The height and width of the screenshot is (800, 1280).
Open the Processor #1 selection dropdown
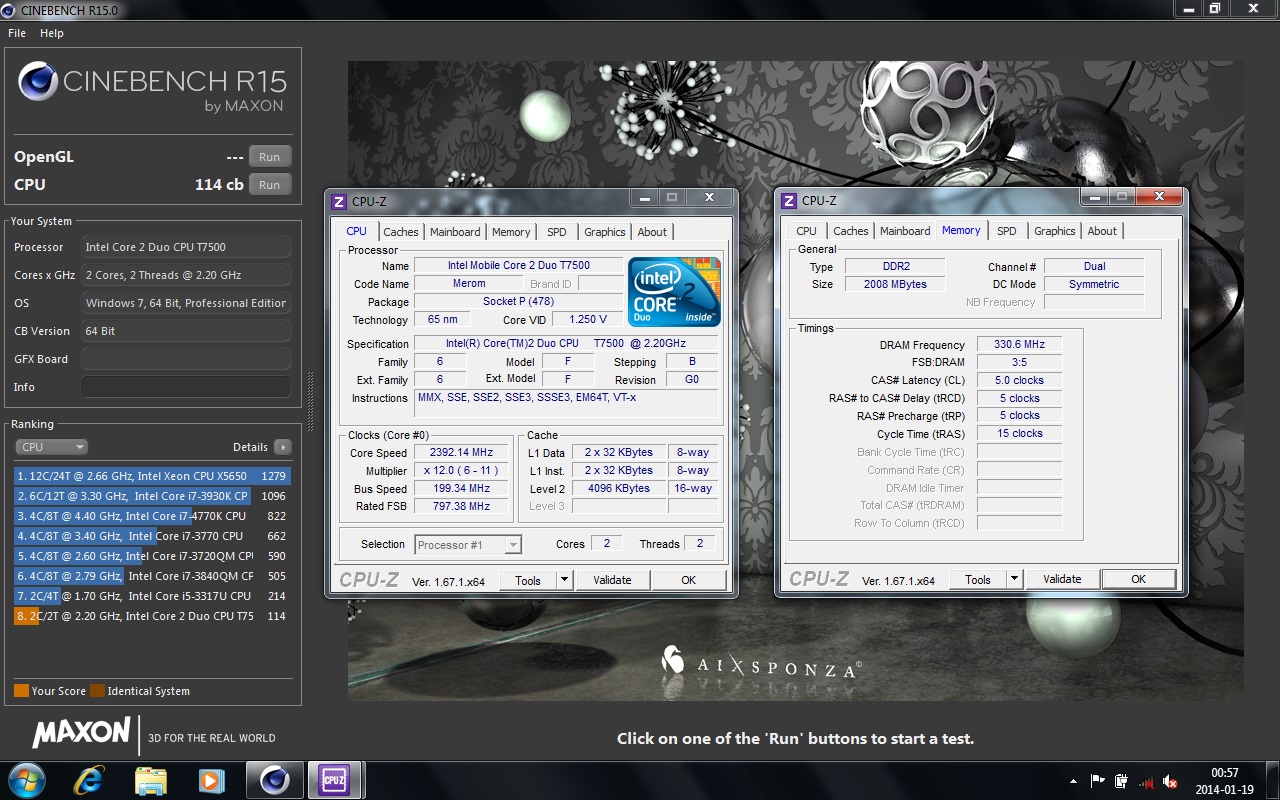point(468,545)
